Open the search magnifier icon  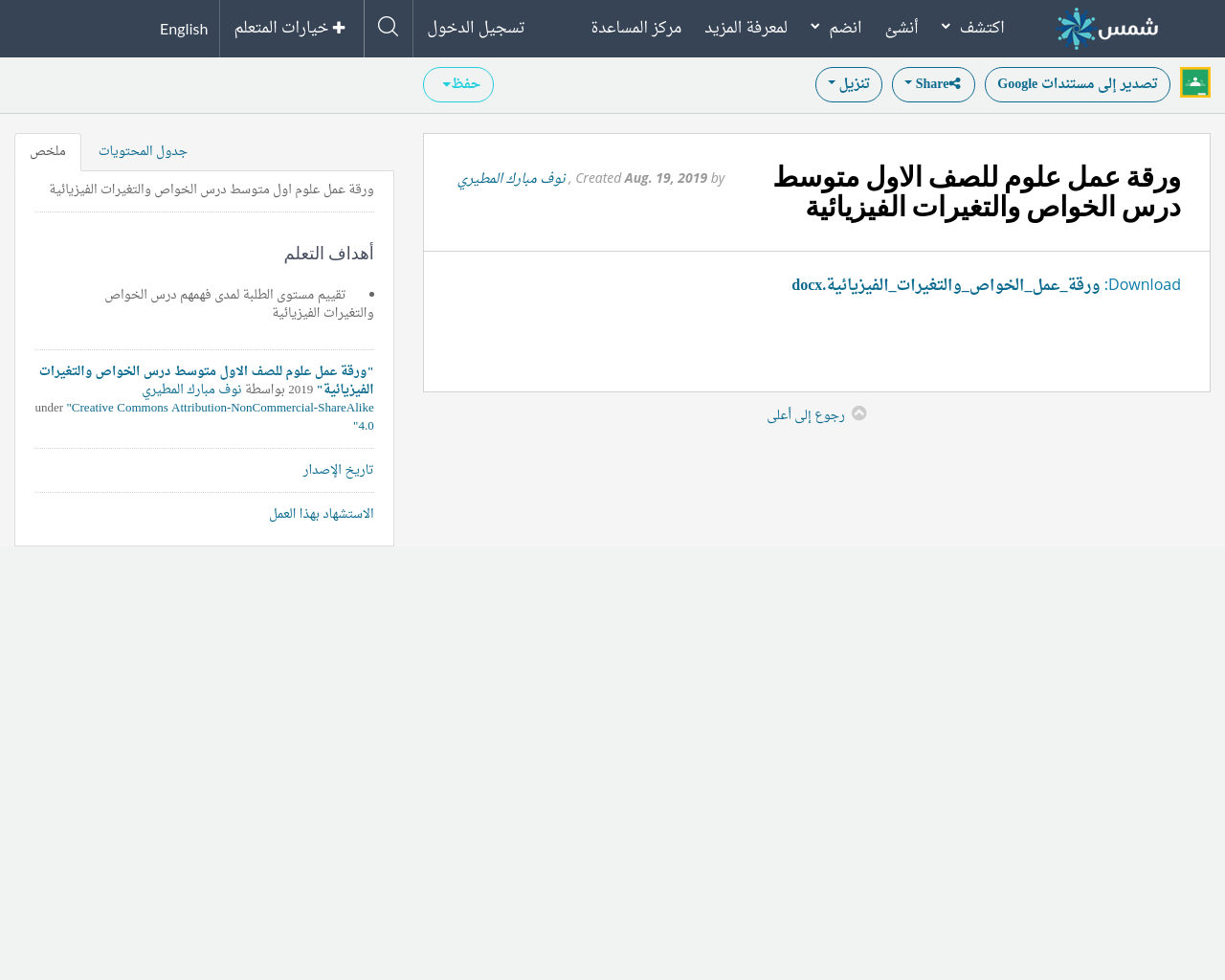(x=389, y=27)
